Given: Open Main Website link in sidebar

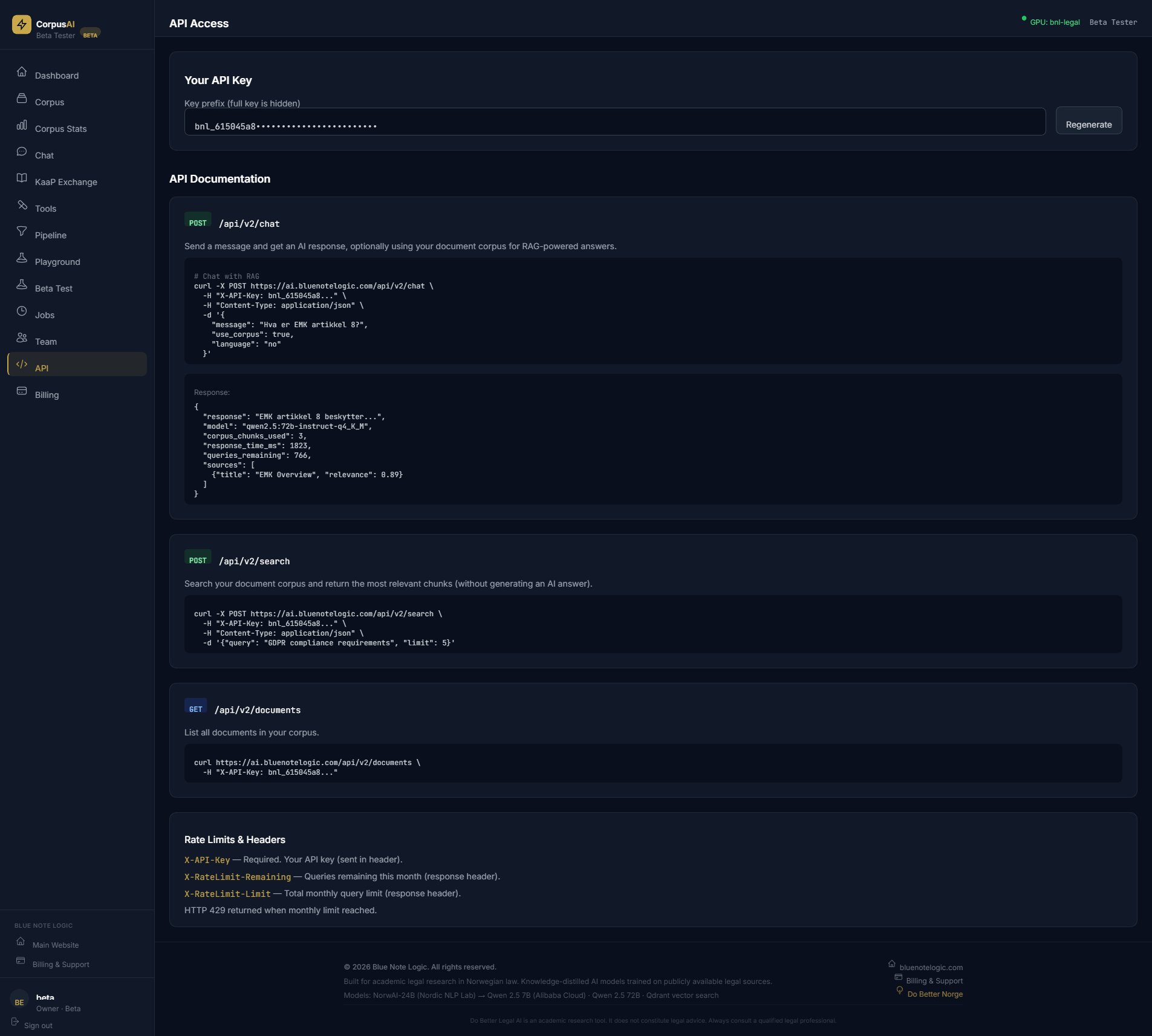Looking at the screenshot, I should [x=55, y=945].
